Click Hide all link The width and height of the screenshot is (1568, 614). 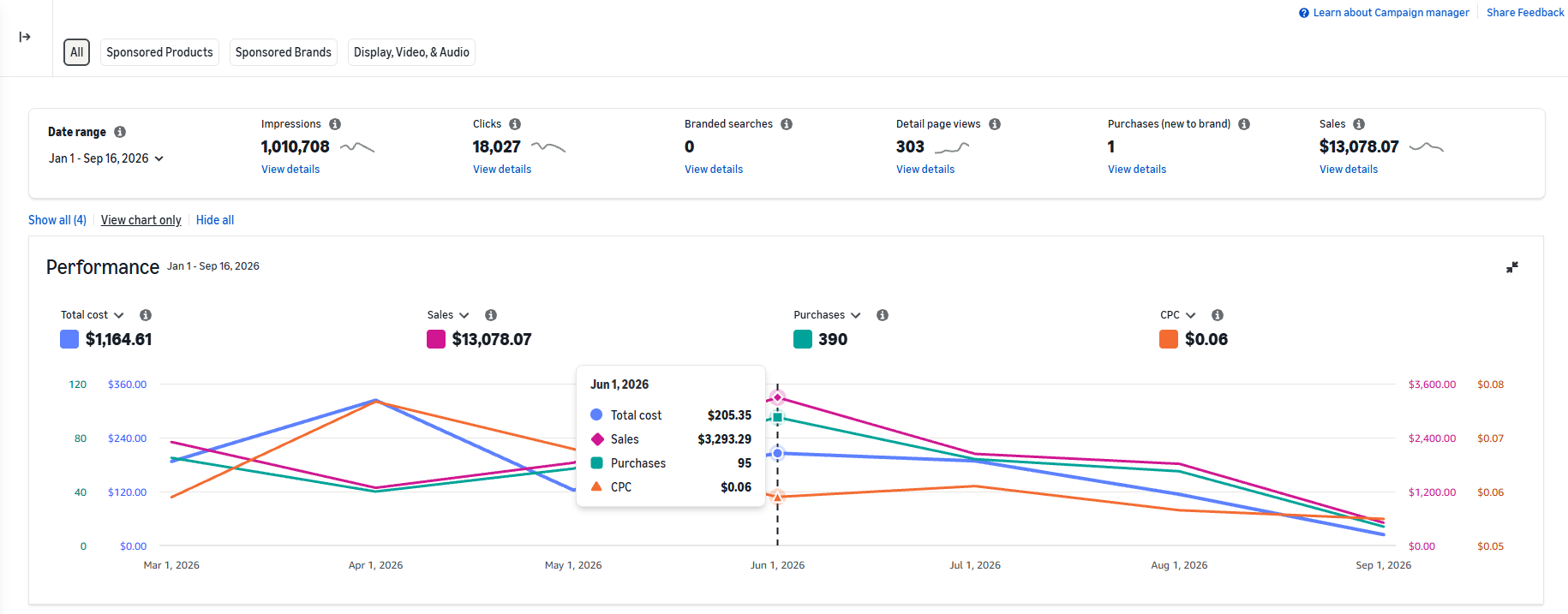(215, 220)
